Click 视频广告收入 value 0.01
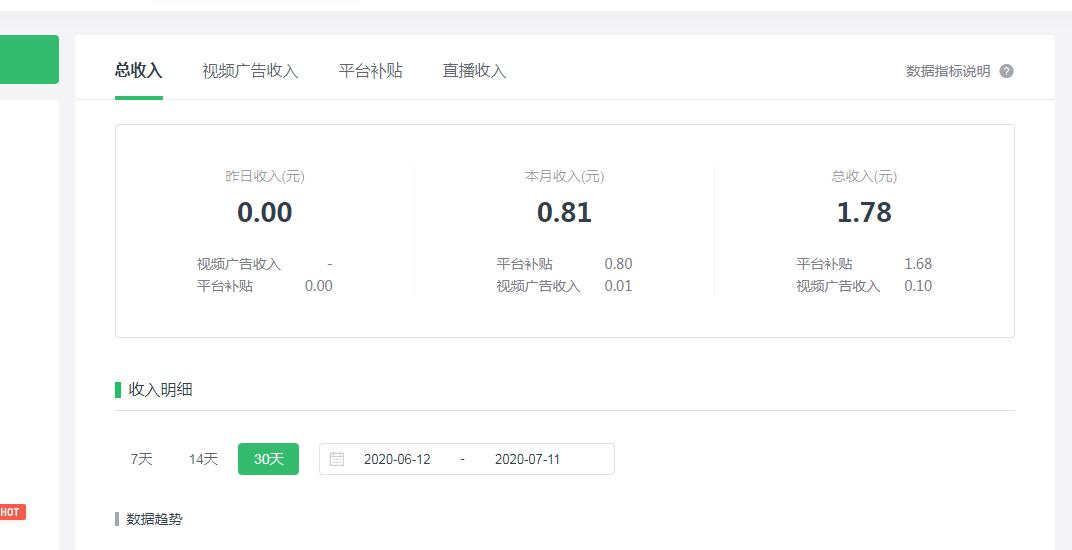Screen dimensions: 1072x550 [618, 286]
